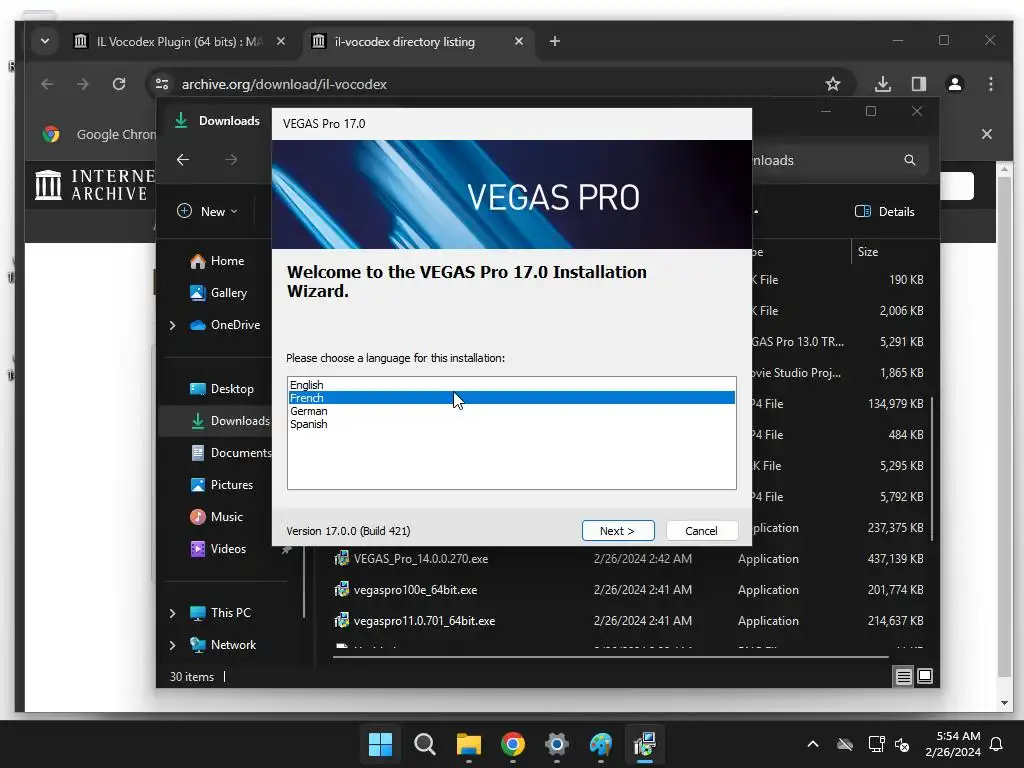Choose German as installation language

click(x=308, y=411)
